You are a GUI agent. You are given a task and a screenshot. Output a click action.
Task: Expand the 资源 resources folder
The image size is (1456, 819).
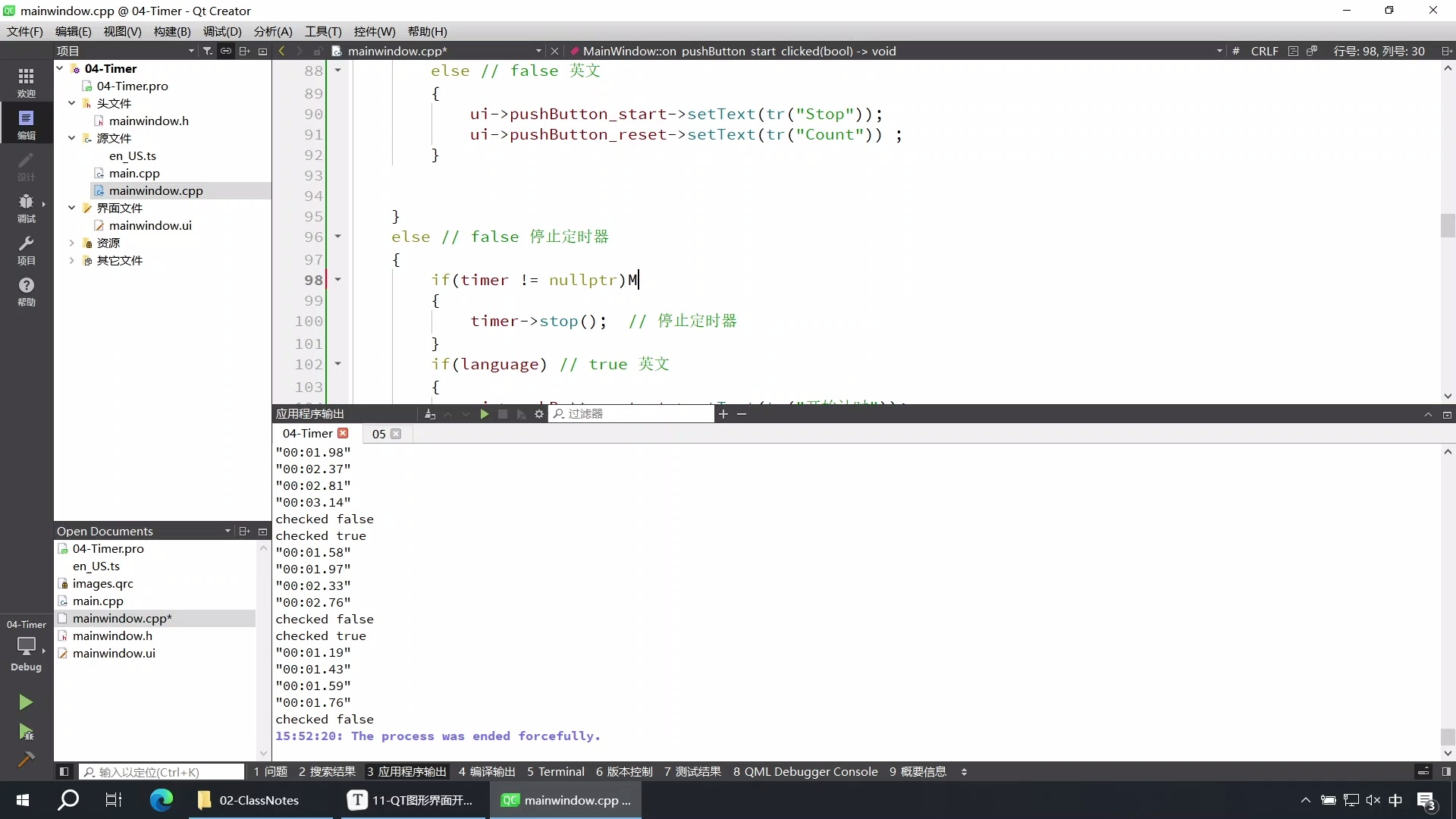click(72, 243)
